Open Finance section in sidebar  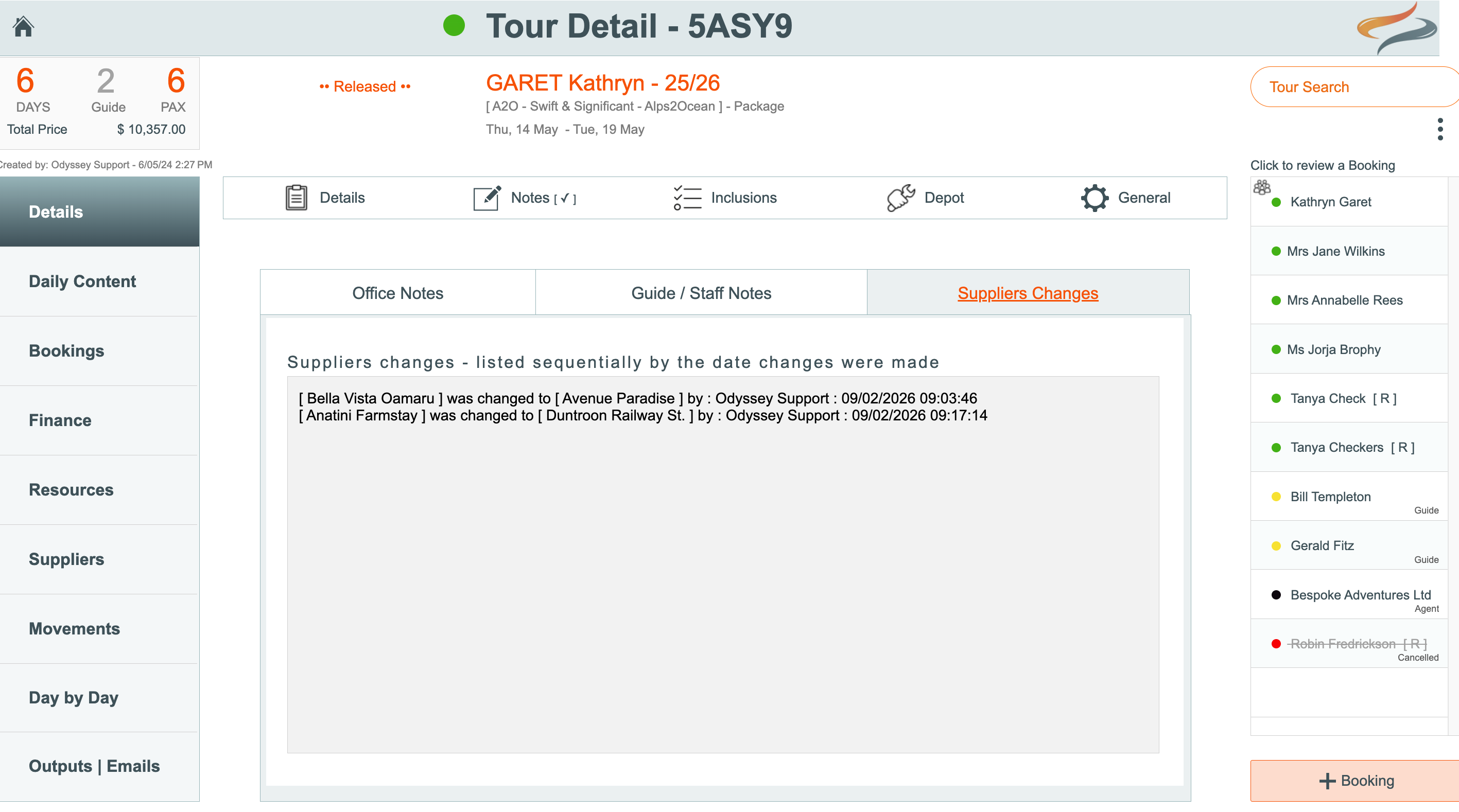point(60,420)
